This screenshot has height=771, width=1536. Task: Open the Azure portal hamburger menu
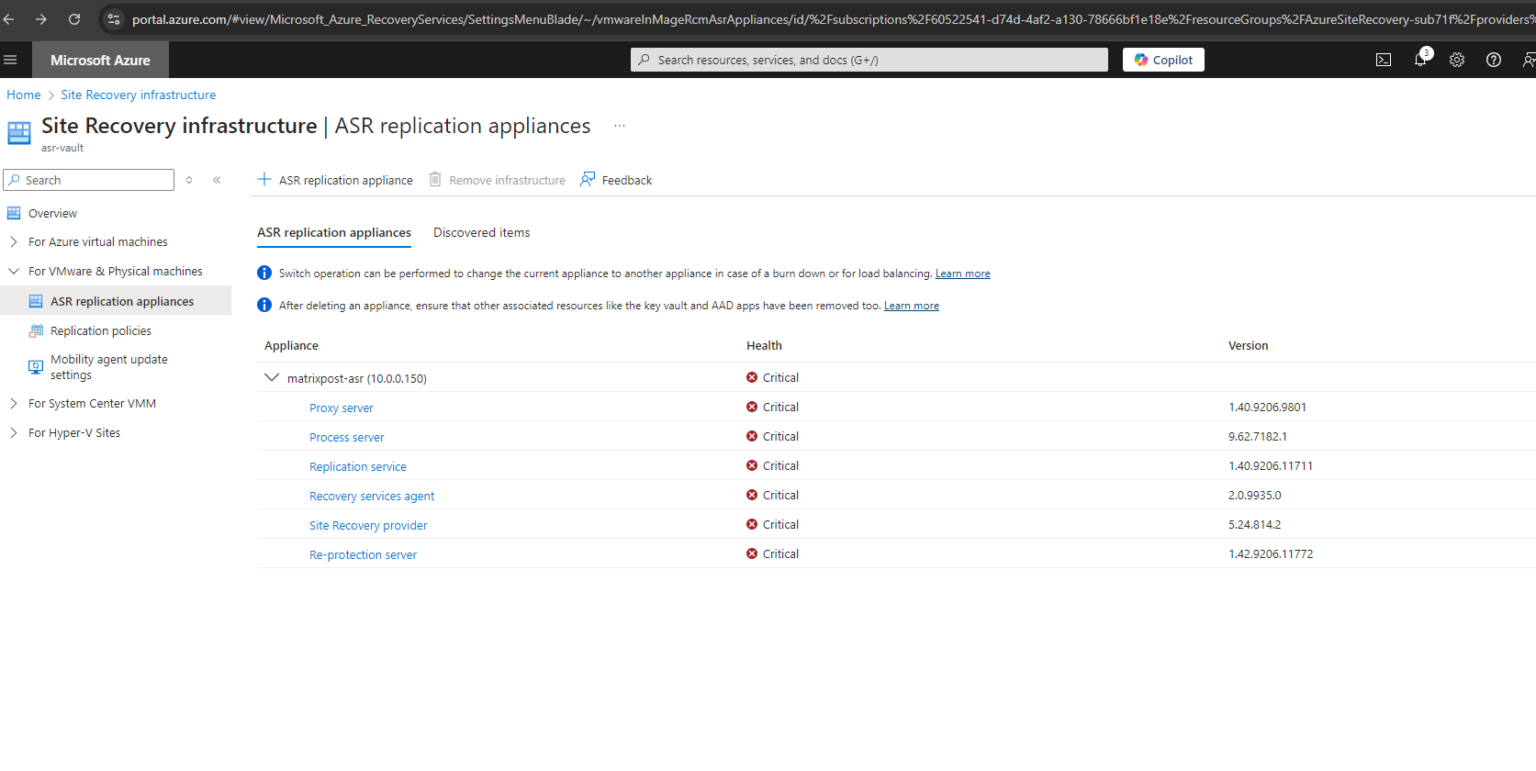(11, 60)
